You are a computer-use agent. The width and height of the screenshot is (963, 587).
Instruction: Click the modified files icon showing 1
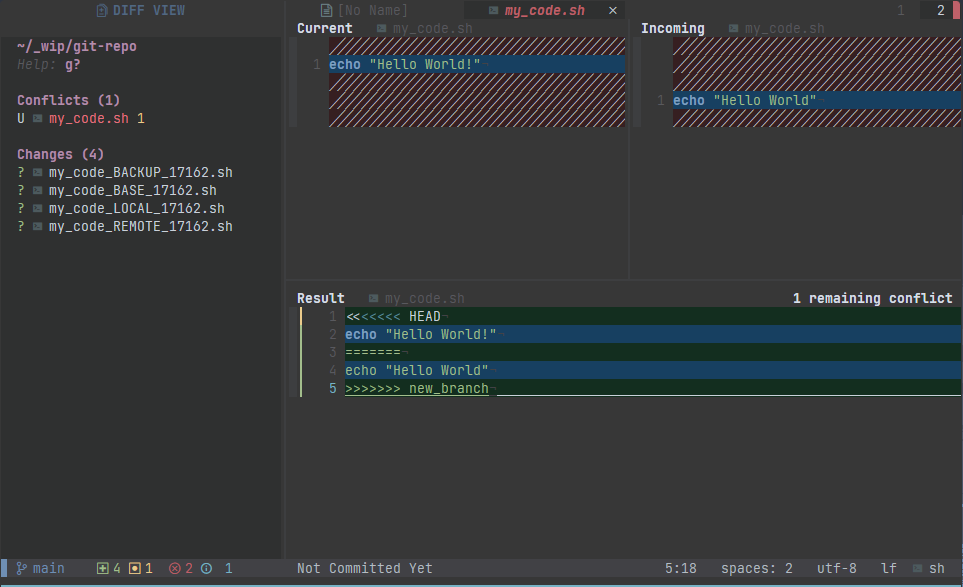click(x=135, y=569)
